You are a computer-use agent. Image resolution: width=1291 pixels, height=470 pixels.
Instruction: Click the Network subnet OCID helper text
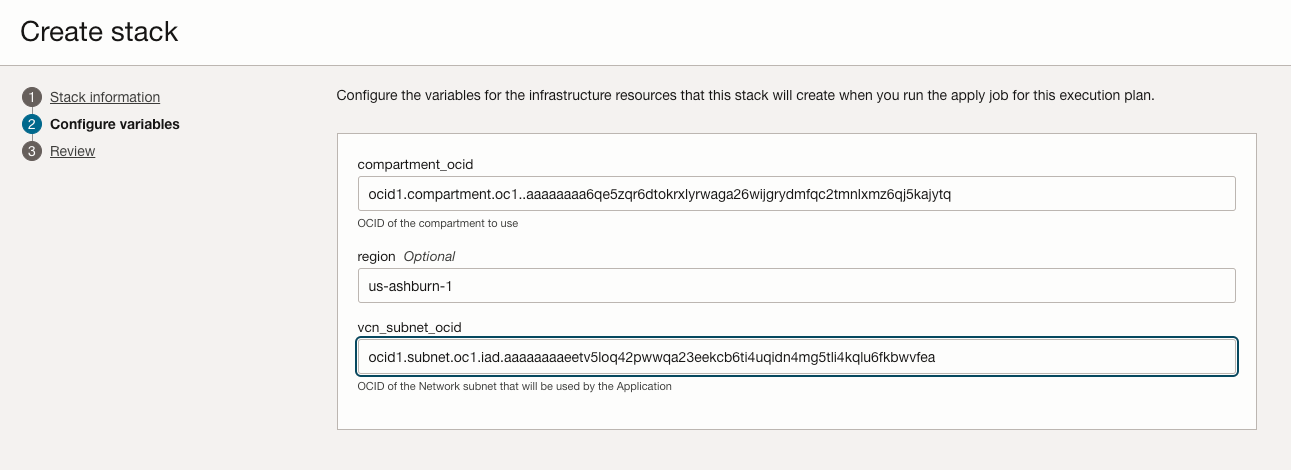tap(514, 386)
